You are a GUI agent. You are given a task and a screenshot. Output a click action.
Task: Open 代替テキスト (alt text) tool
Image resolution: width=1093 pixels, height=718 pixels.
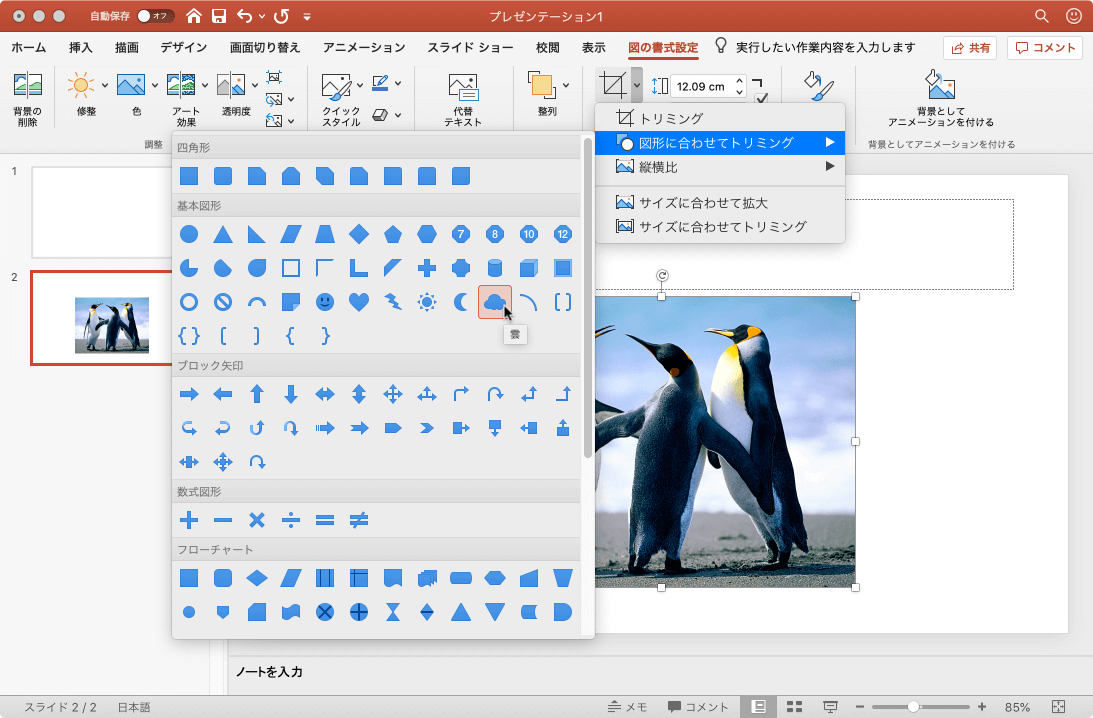pyautogui.click(x=463, y=88)
